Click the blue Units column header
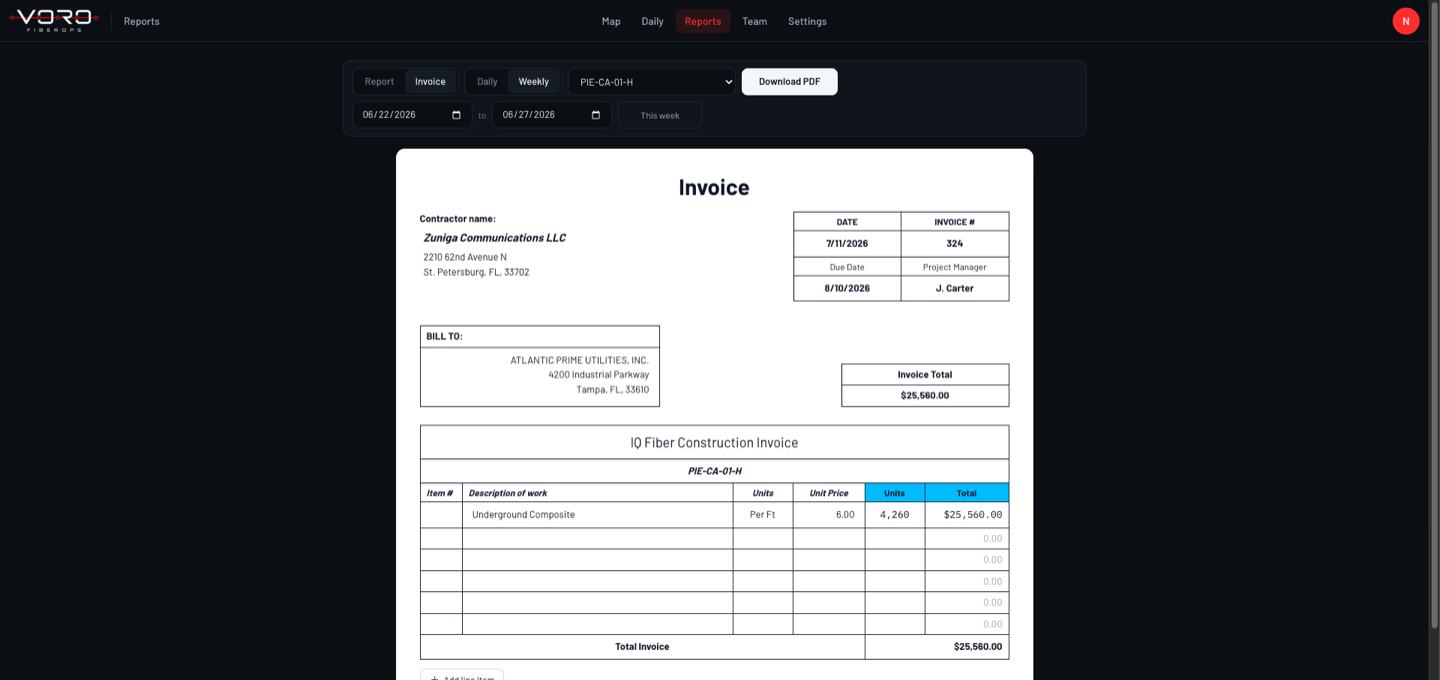 tap(895, 493)
